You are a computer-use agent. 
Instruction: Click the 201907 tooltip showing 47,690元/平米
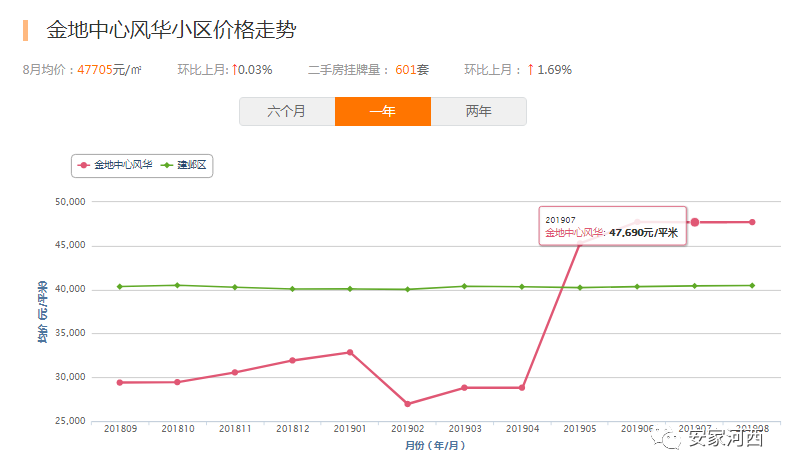(612, 226)
